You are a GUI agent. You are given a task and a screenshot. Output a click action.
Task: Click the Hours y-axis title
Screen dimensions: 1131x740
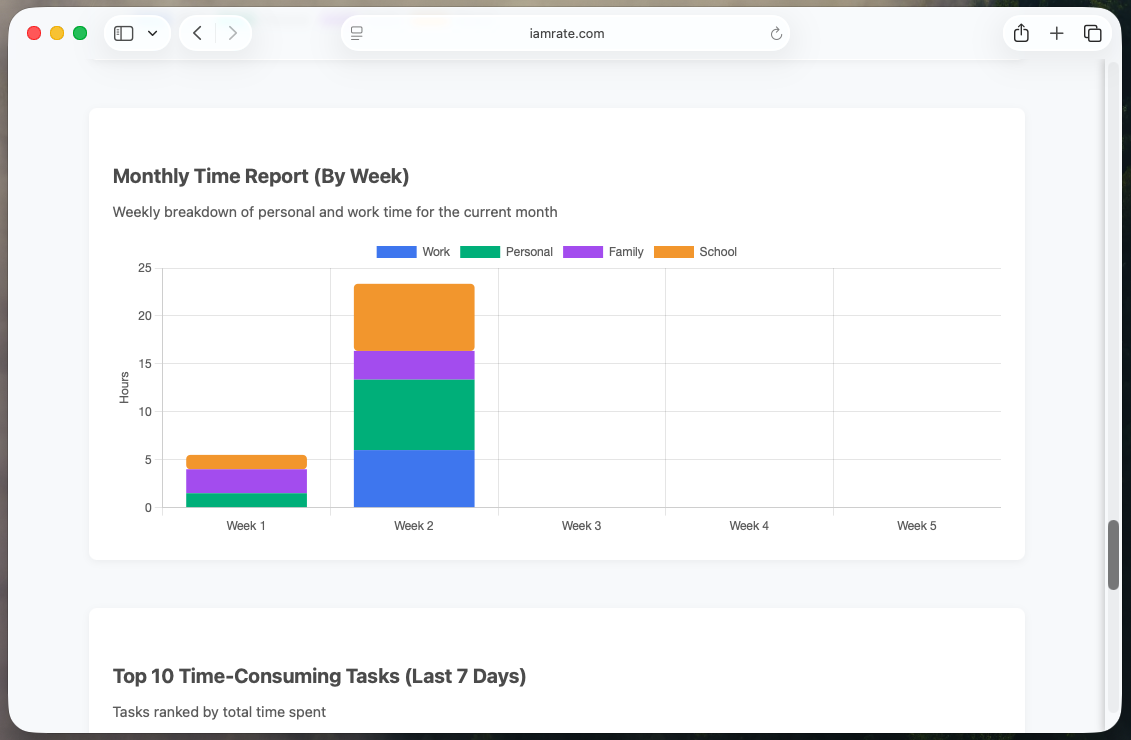coord(124,387)
